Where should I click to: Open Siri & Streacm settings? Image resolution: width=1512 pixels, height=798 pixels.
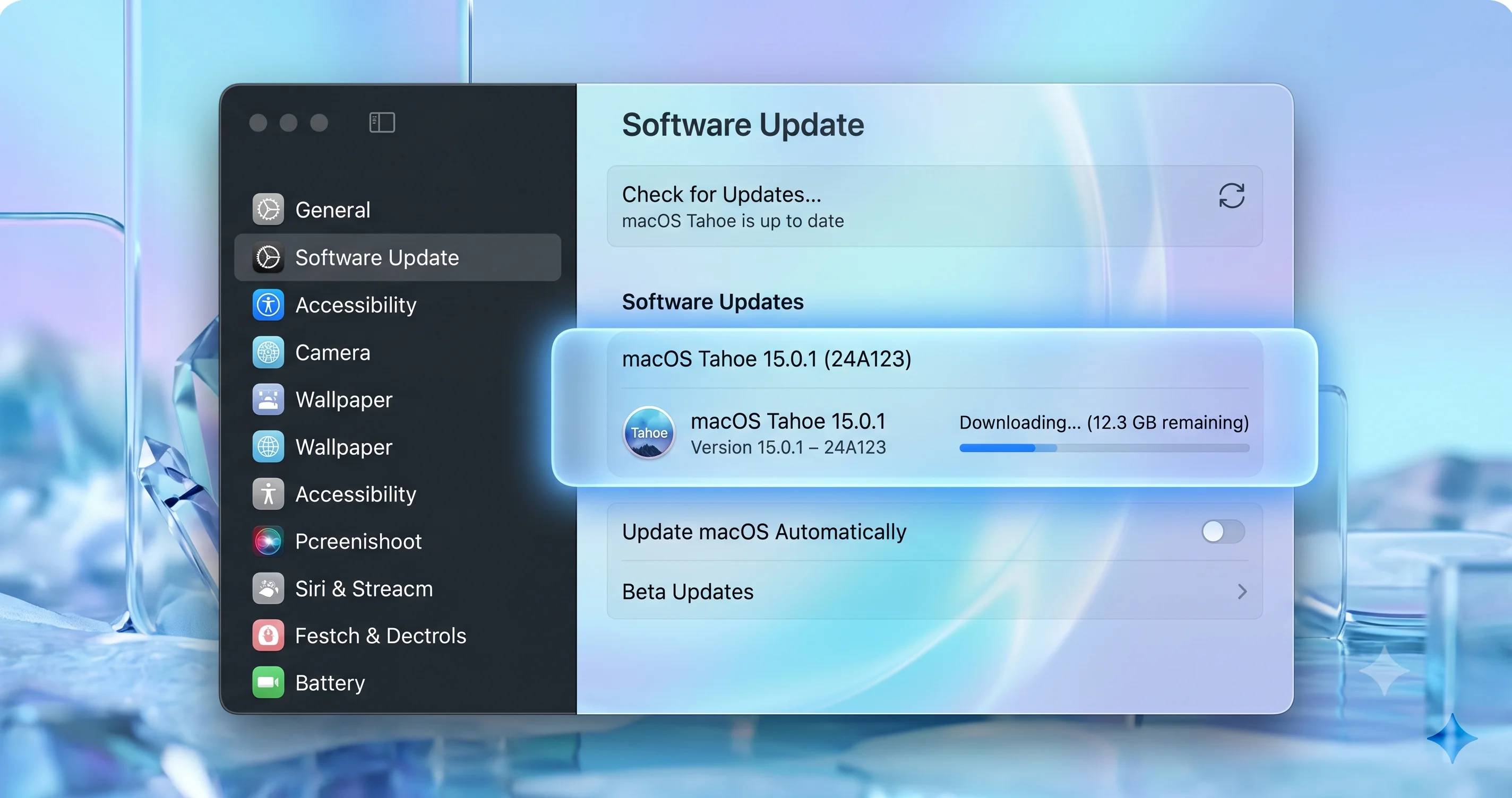[397, 588]
